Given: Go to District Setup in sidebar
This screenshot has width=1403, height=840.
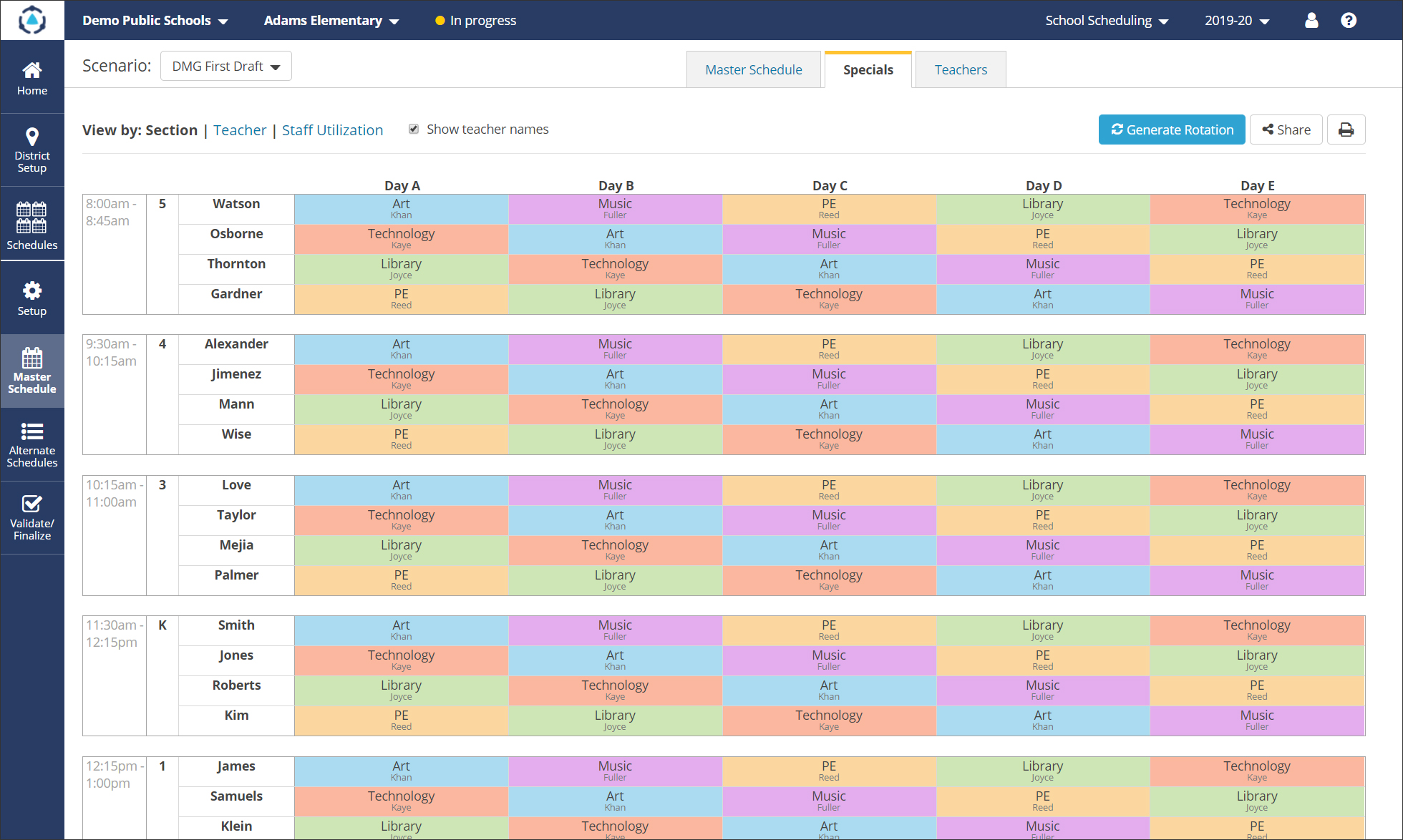Looking at the screenshot, I should pos(32,150).
